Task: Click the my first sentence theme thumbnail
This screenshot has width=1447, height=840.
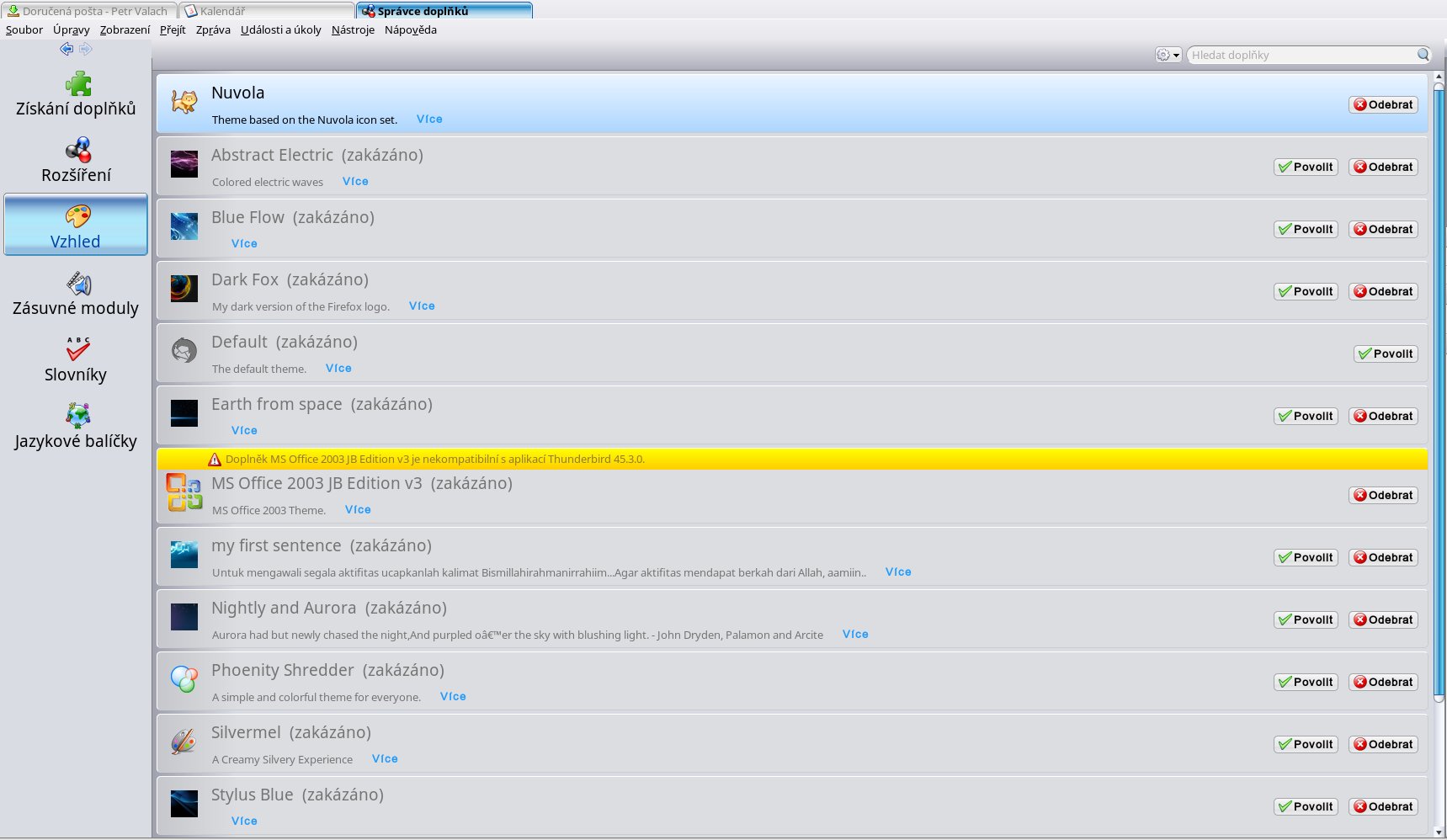Action: [x=184, y=554]
